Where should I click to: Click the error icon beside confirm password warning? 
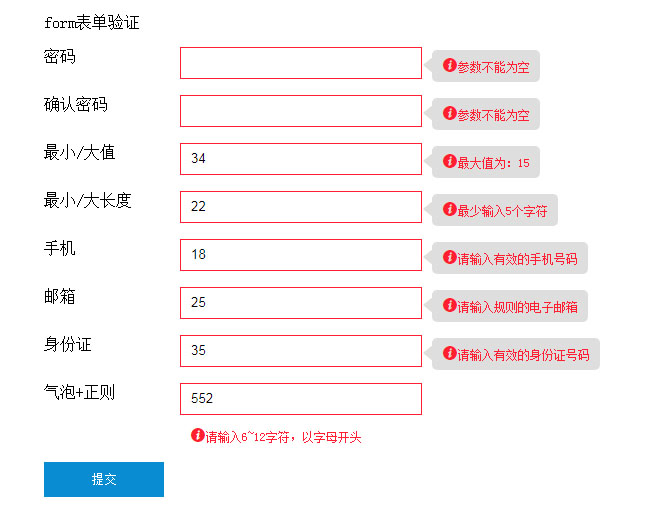450,113
